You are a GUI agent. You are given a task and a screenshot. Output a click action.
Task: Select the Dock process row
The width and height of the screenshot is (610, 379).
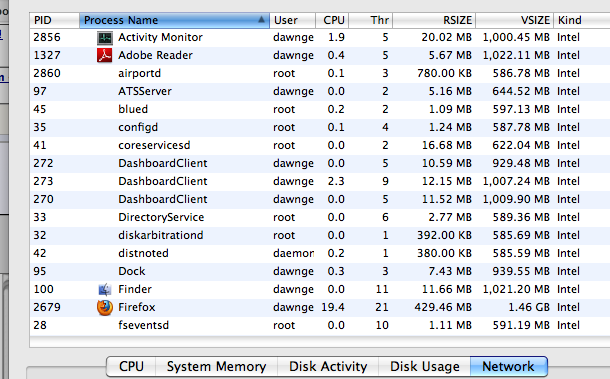[x=320, y=271]
